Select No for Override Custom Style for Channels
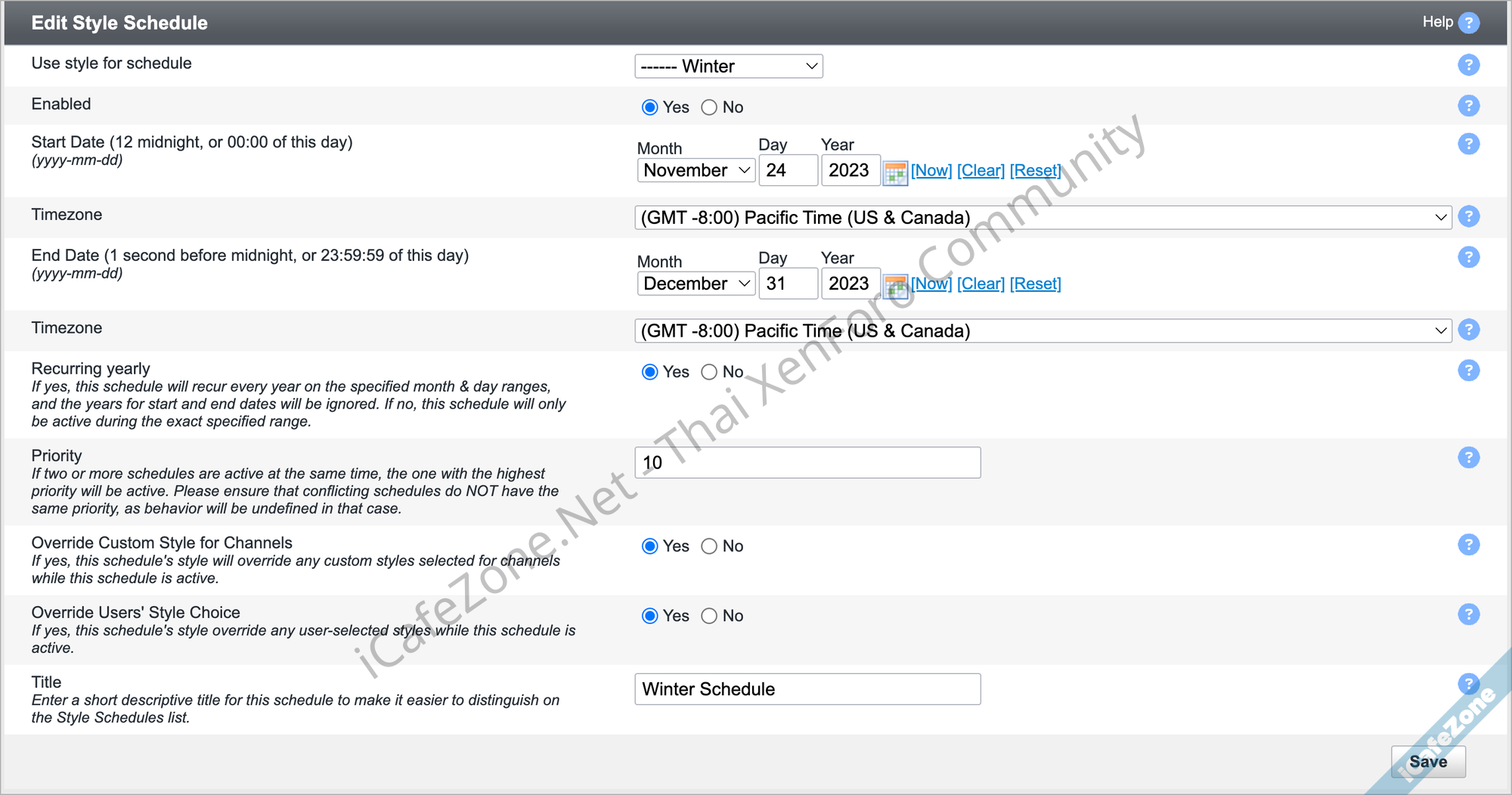 tap(709, 546)
